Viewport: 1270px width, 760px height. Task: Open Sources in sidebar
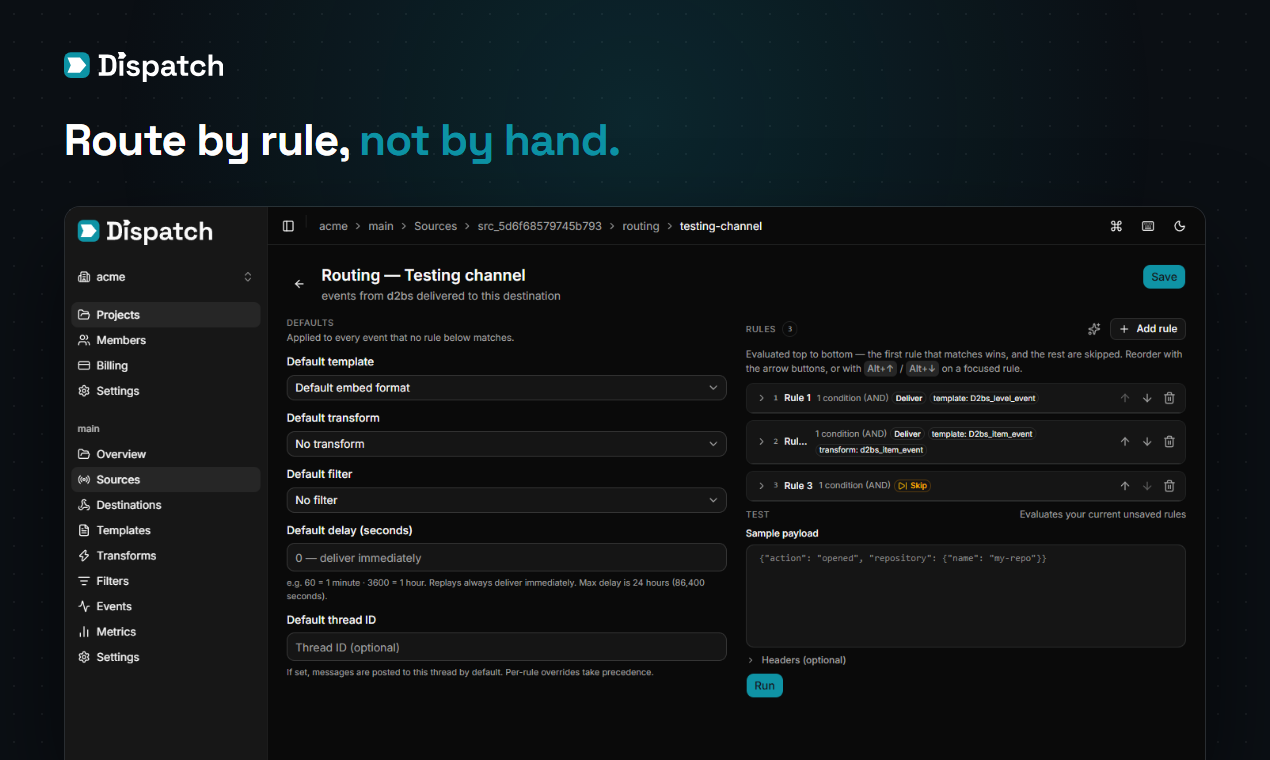click(166, 480)
